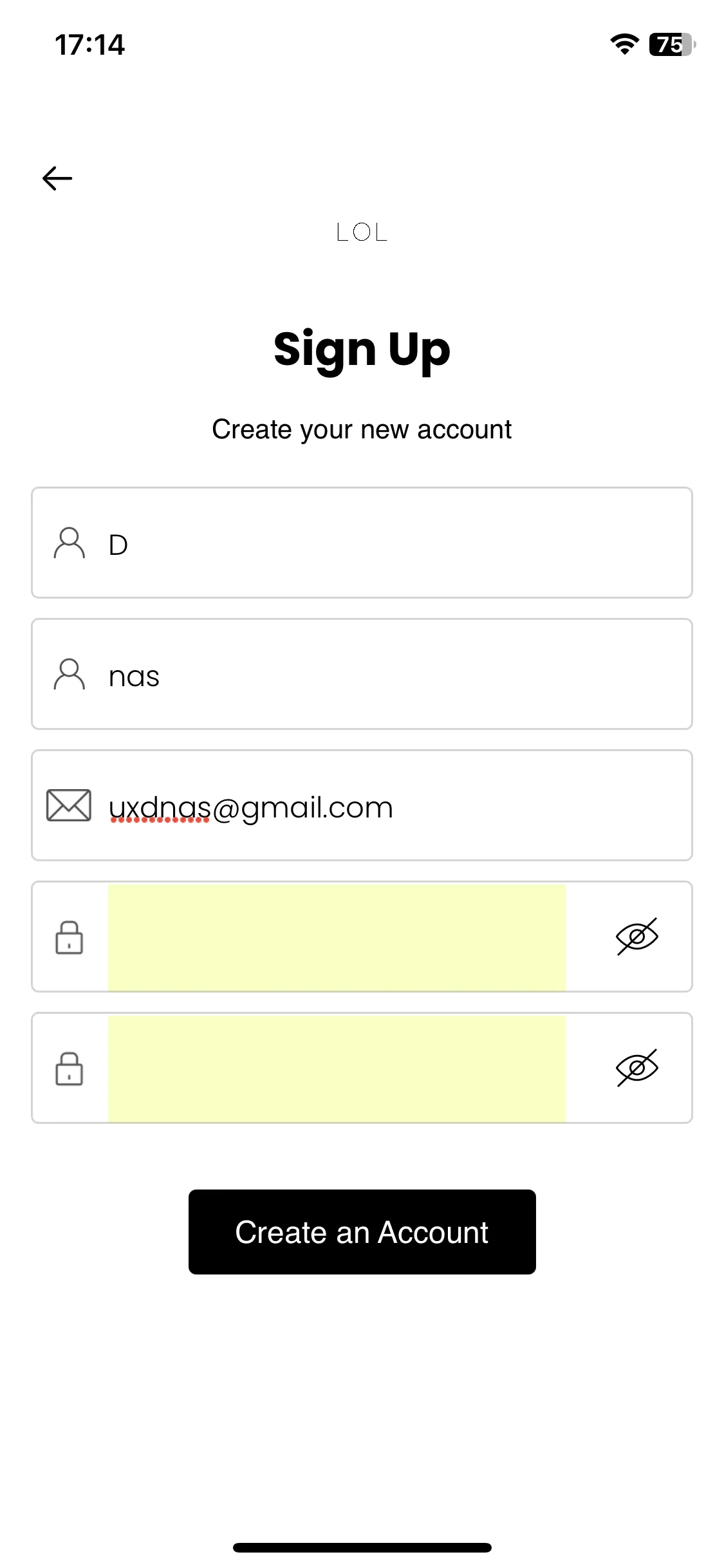Select the email field with uxdnas@gmail.com

click(x=362, y=805)
